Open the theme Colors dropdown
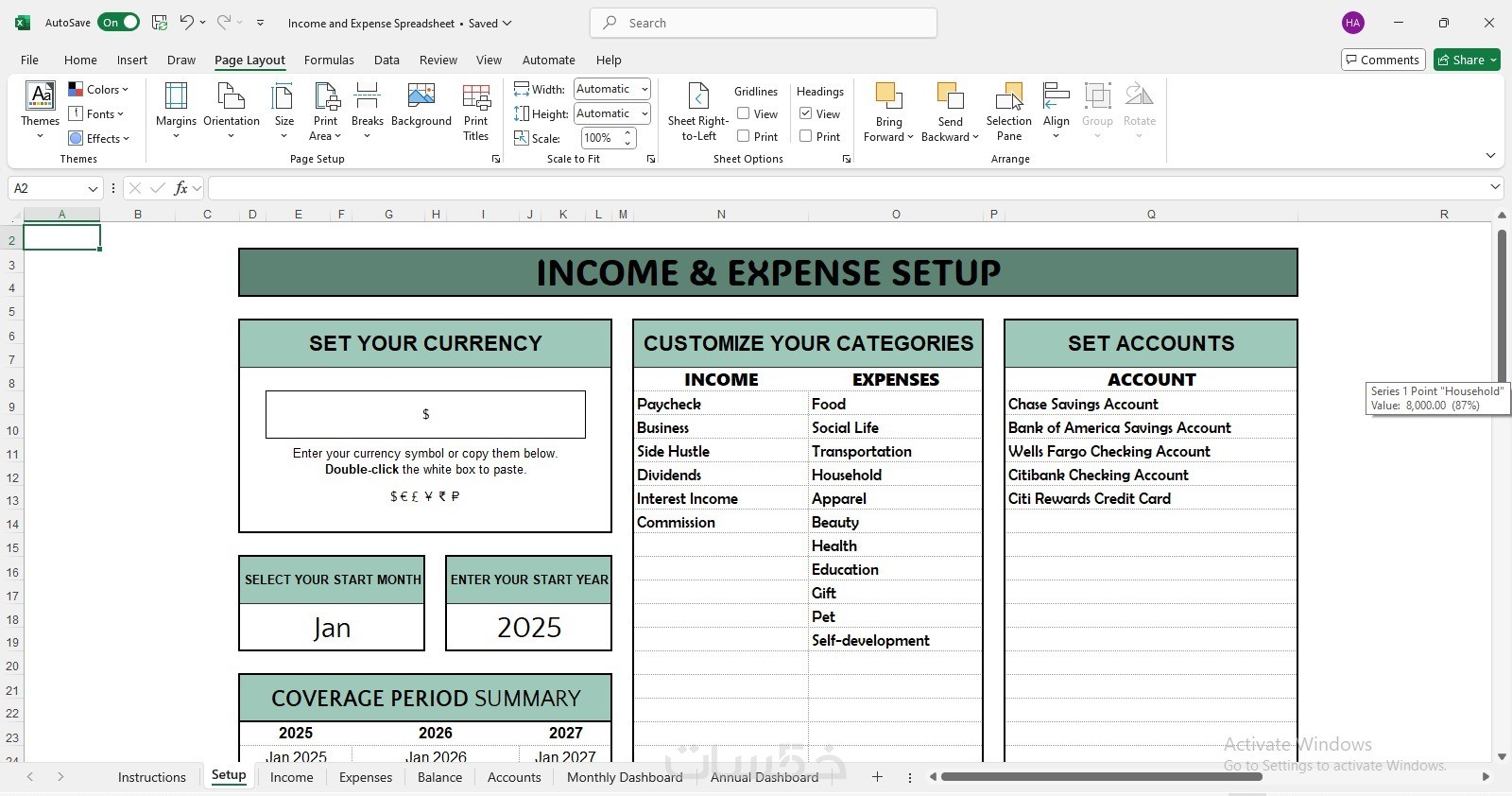The width and height of the screenshot is (1512, 796). coord(98,90)
